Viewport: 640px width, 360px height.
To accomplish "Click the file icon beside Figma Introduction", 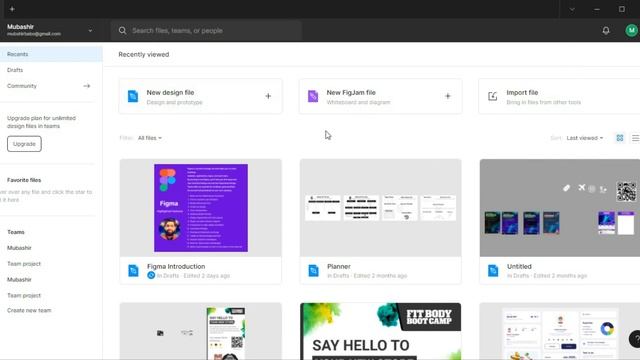I will 133,271.
